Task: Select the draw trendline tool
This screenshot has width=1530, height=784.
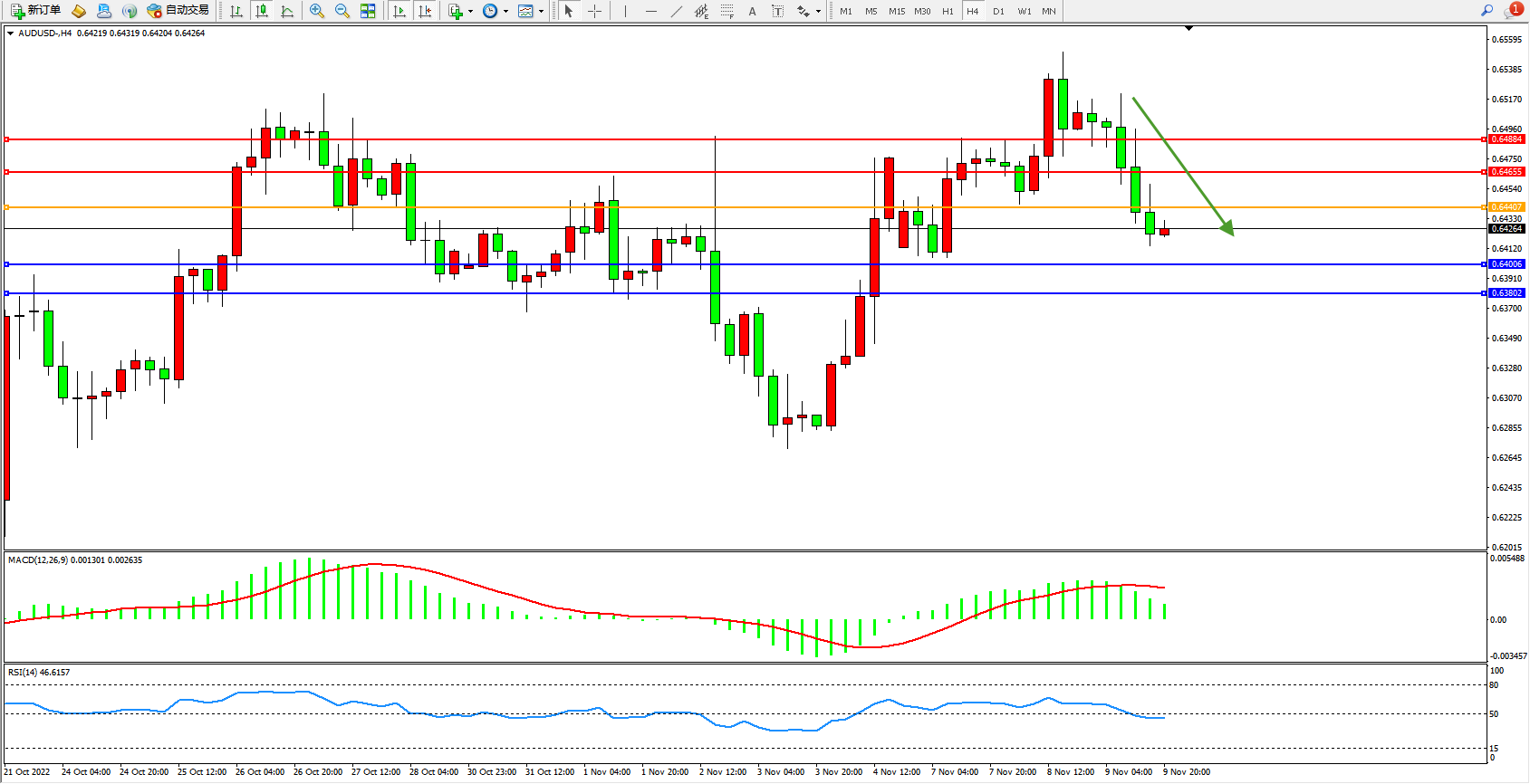Action: [677, 11]
